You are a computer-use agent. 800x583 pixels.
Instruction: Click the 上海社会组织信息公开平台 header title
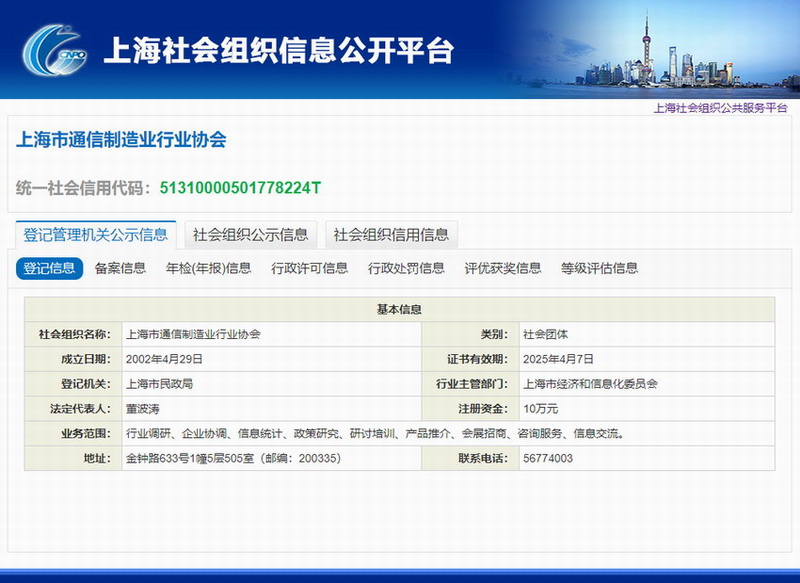coord(278,51)
